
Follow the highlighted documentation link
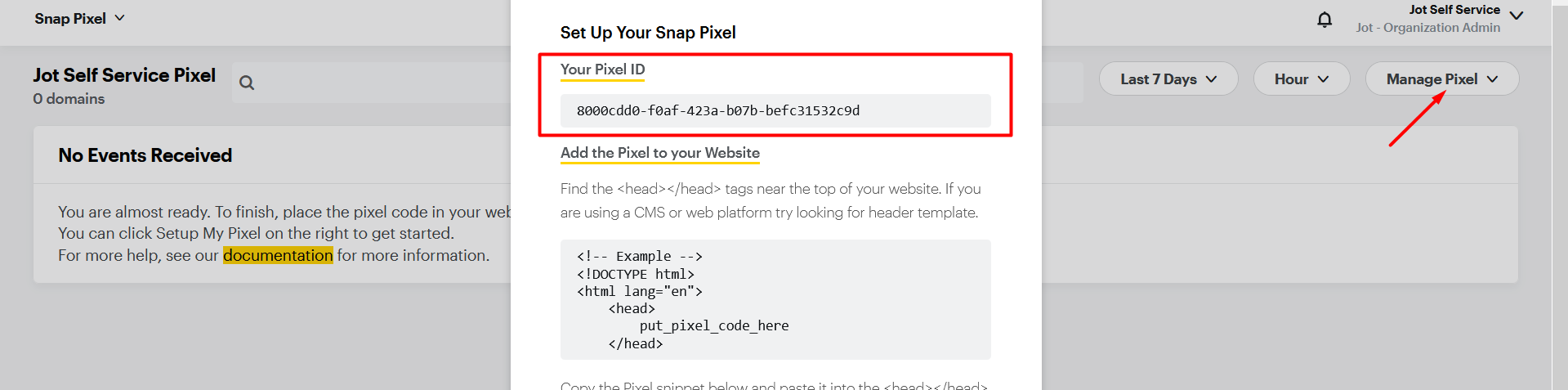tap(278, 255)
